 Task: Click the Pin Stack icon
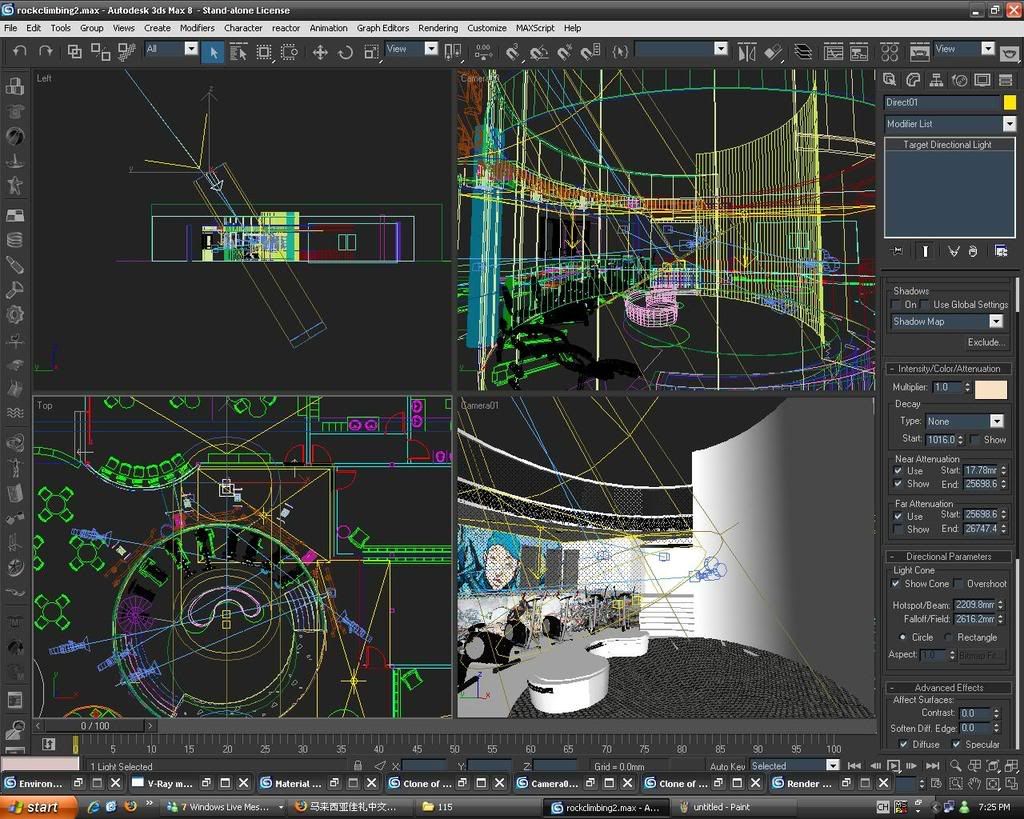(897, 251)
